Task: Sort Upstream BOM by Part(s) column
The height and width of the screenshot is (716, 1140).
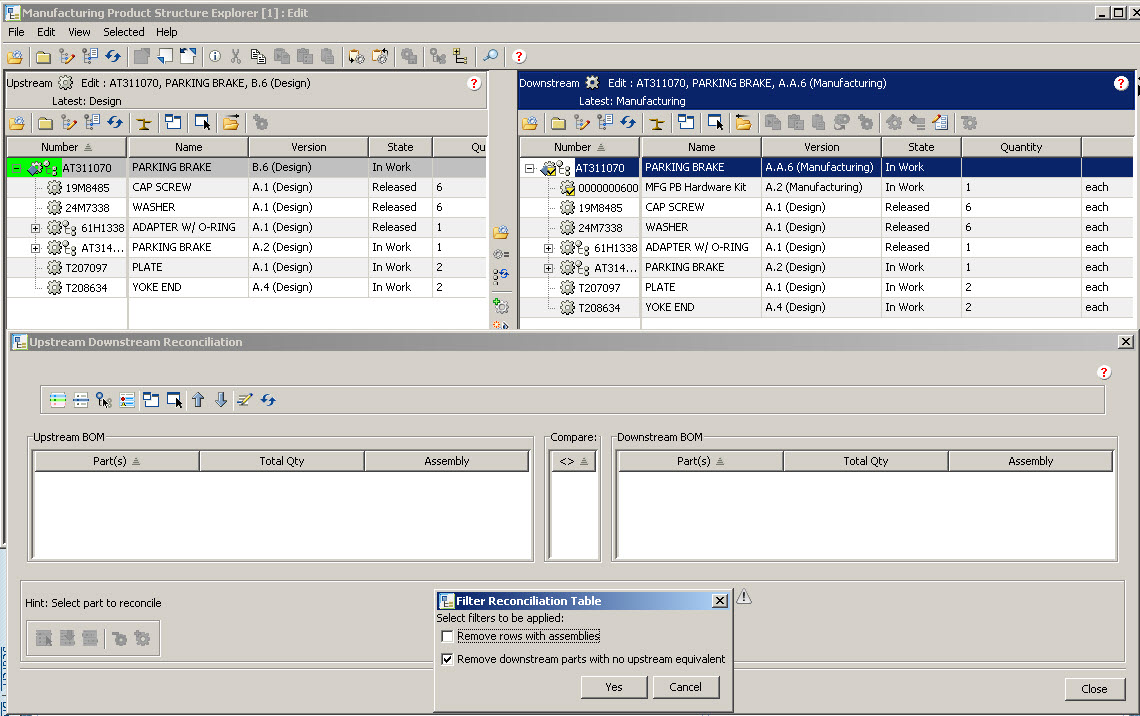Action: tap(116, 461)
